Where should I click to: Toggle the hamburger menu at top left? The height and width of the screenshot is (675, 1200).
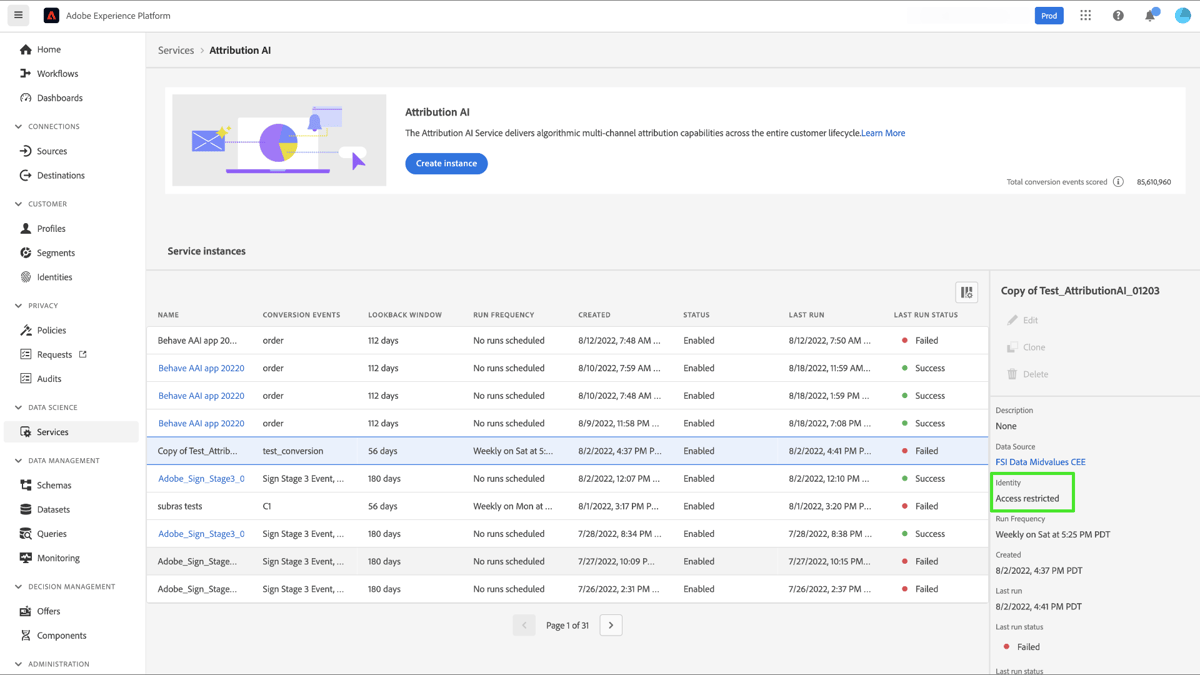coord(17,15)
